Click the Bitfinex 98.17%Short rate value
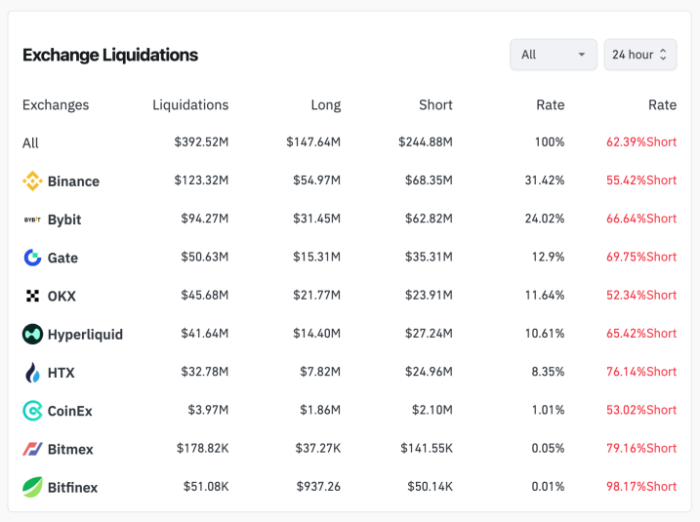Image resolution: width=700 pixels, height=522 pixels. pos(641,487)
